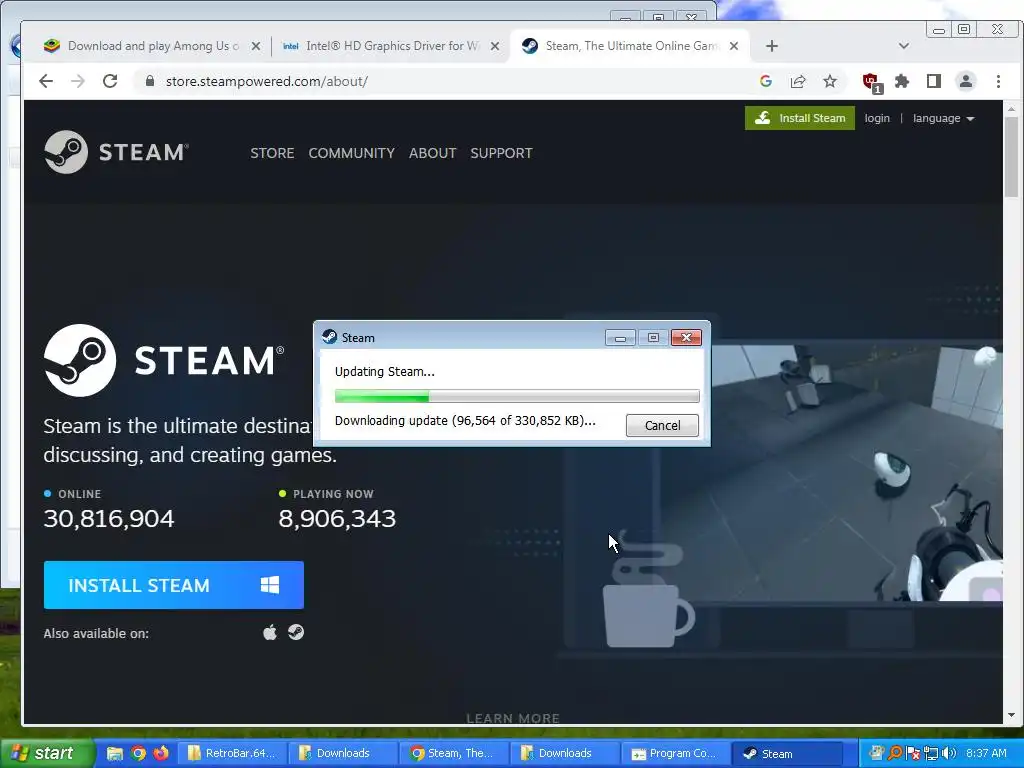This screenshot has height=768, width=1024.
Task: Open the Windows start button
Action: 47,753
